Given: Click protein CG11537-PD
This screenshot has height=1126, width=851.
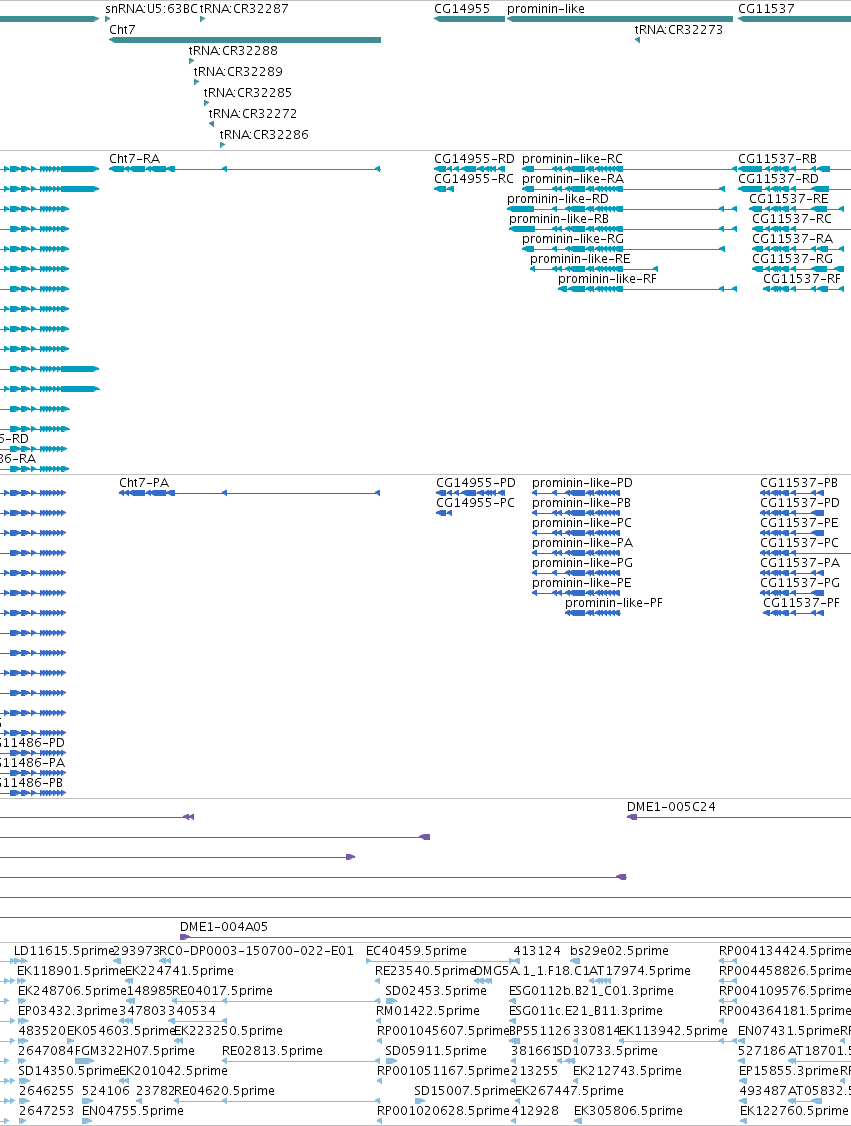Looking at the screenshot, I should 800,503.
